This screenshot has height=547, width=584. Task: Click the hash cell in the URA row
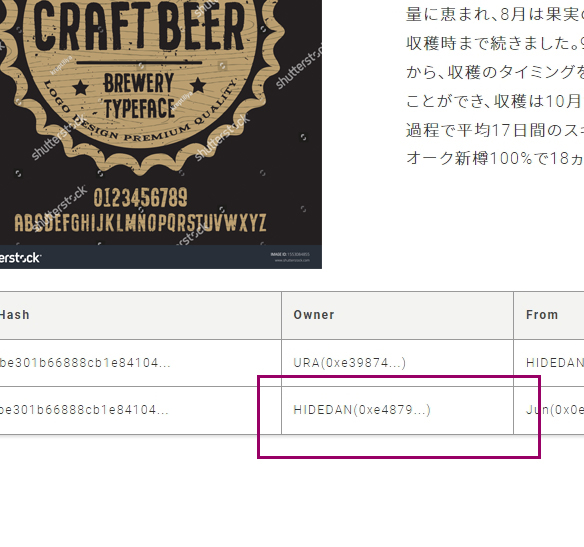(140, 363)
